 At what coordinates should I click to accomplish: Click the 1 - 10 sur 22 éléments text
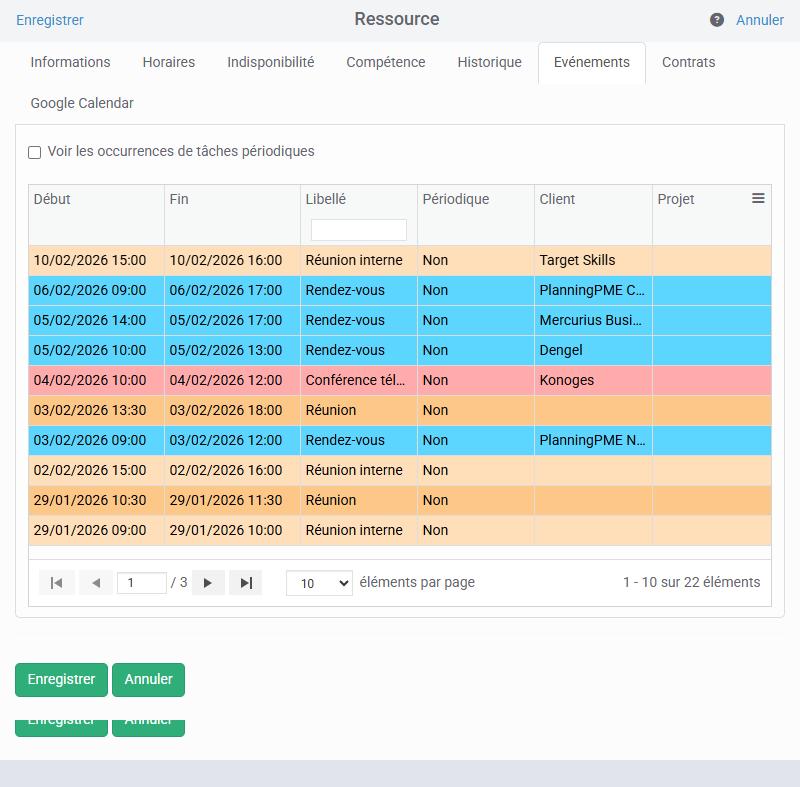tap(691, 582)
